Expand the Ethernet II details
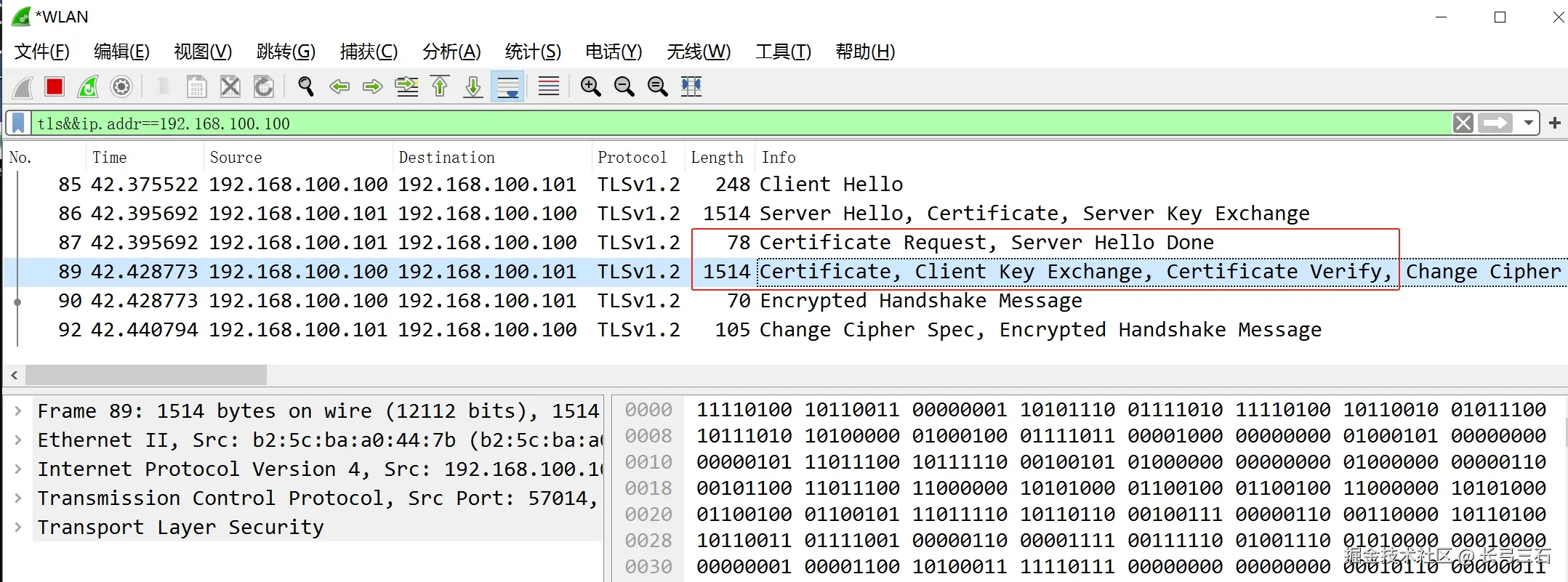 coord(18,440)
